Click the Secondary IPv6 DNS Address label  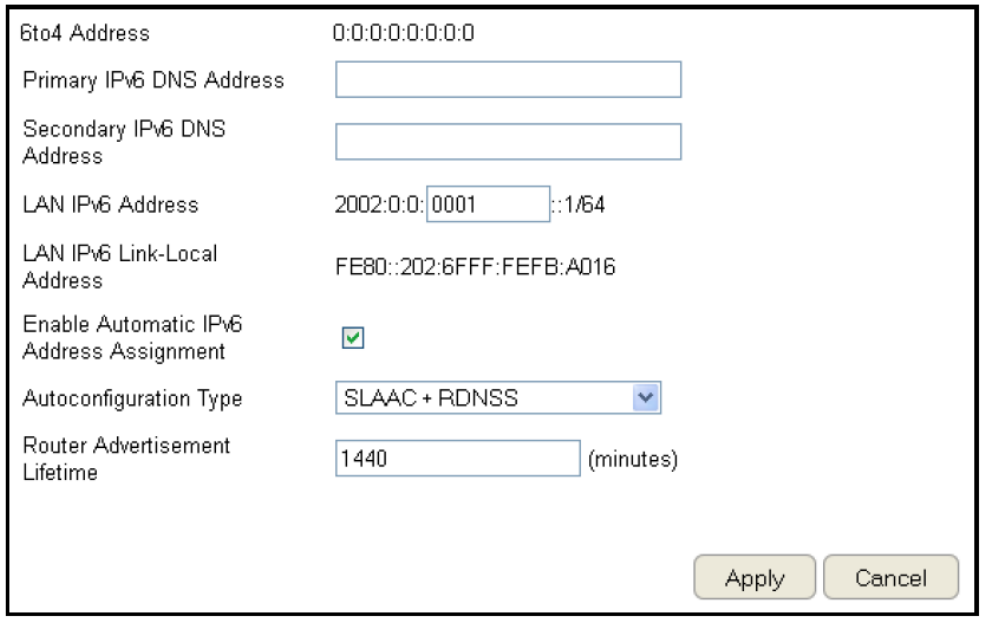tap(124, 143)
